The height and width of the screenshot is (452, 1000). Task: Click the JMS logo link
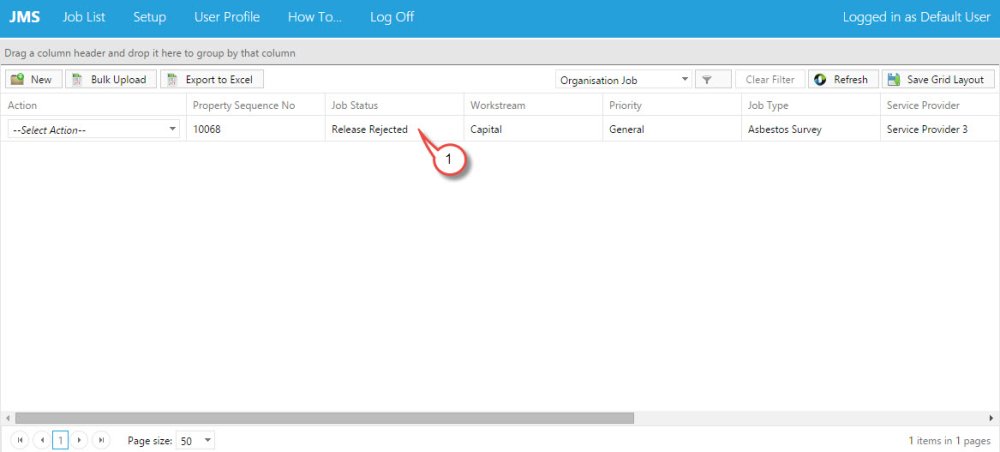24,17
